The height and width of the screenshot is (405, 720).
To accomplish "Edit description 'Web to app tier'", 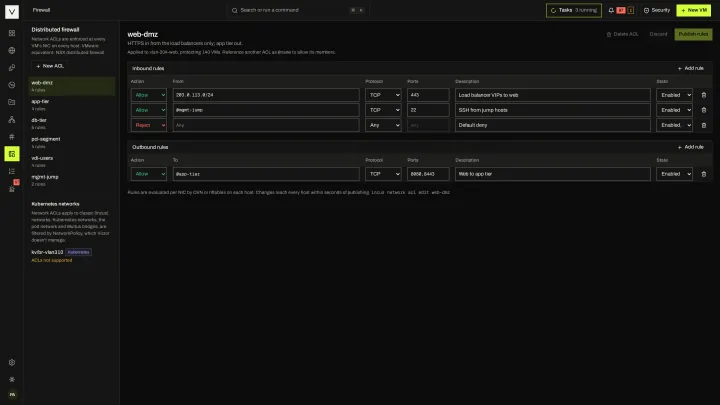I will (553, 174).
